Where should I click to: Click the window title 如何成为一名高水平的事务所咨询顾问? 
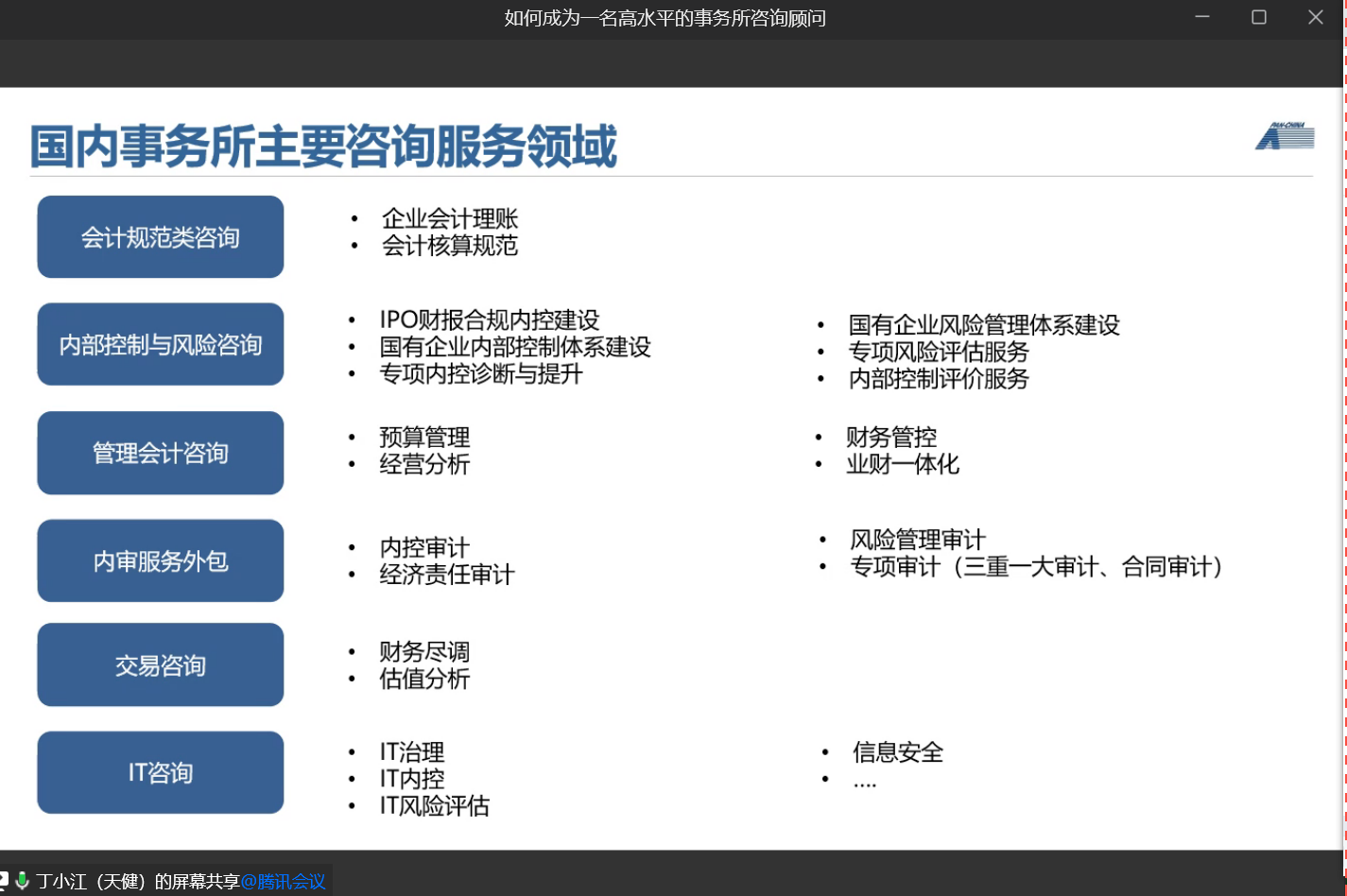[x=665, y=18]
